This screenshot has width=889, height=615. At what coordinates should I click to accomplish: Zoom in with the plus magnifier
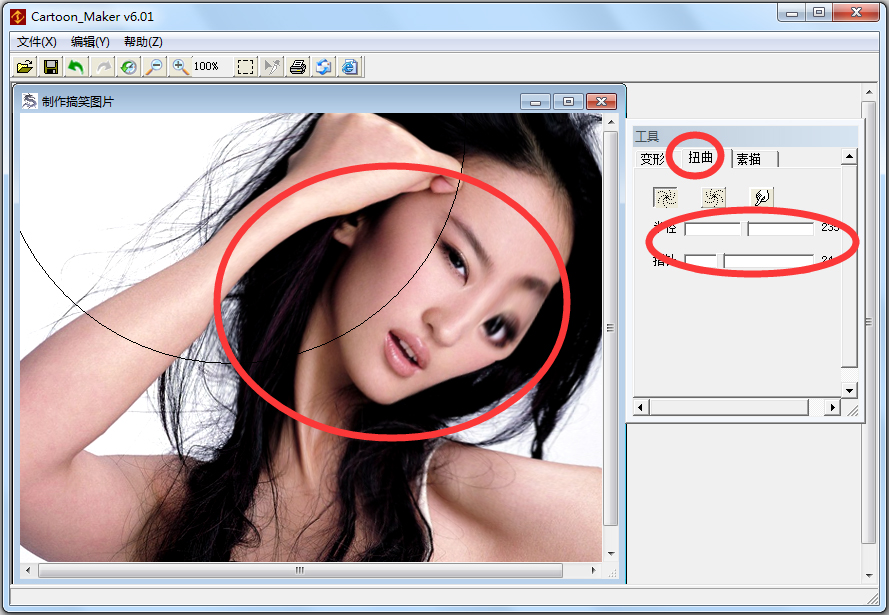(180, 67)
